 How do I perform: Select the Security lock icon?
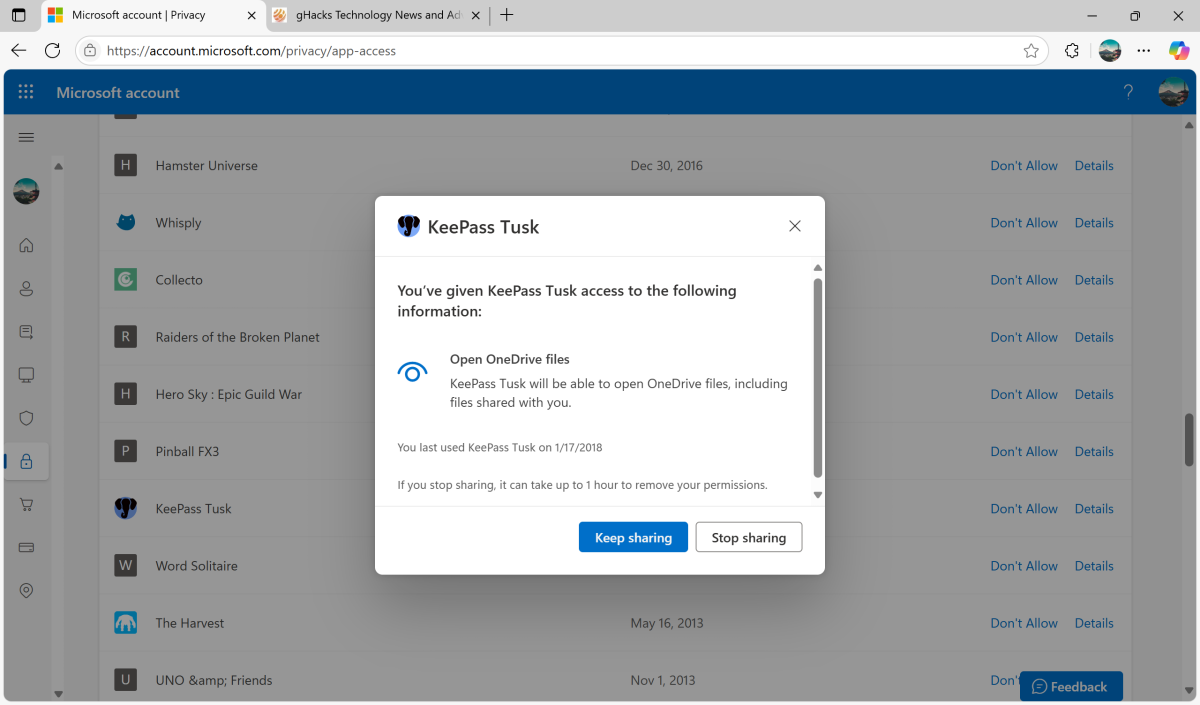(26, 461)
